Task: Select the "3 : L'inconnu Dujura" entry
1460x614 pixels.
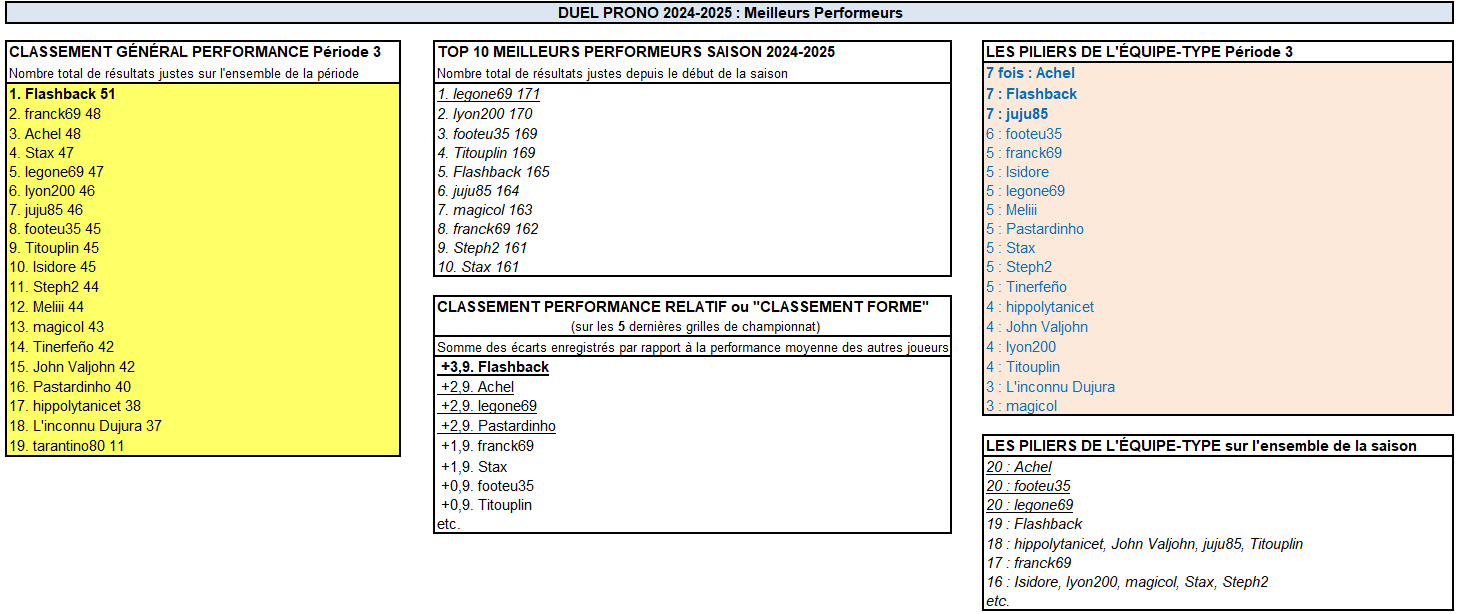Action: (1050, 387)
